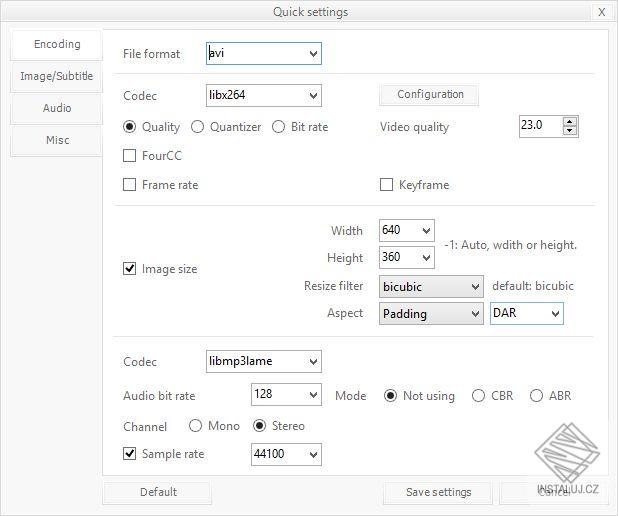The height and width of the screenshot is (516, 618).
Task: Open the DAR aspect dropdown
Action: coord(527,314)
